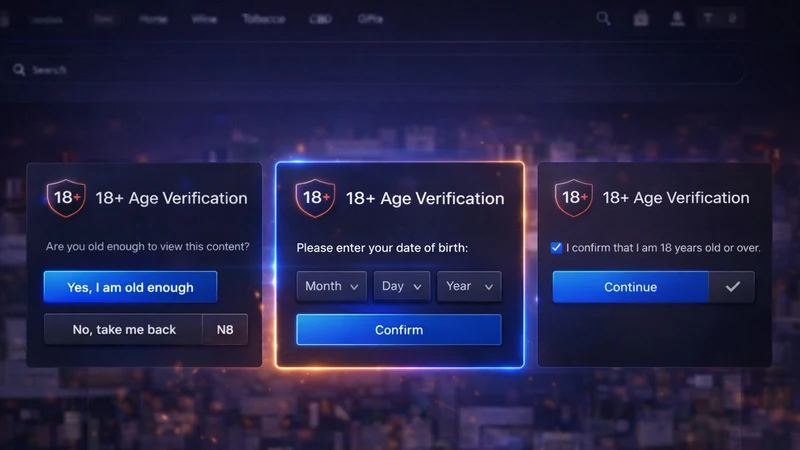Click 'No, take me back' button
Screen dimensions: 800x450
(123, 330)
